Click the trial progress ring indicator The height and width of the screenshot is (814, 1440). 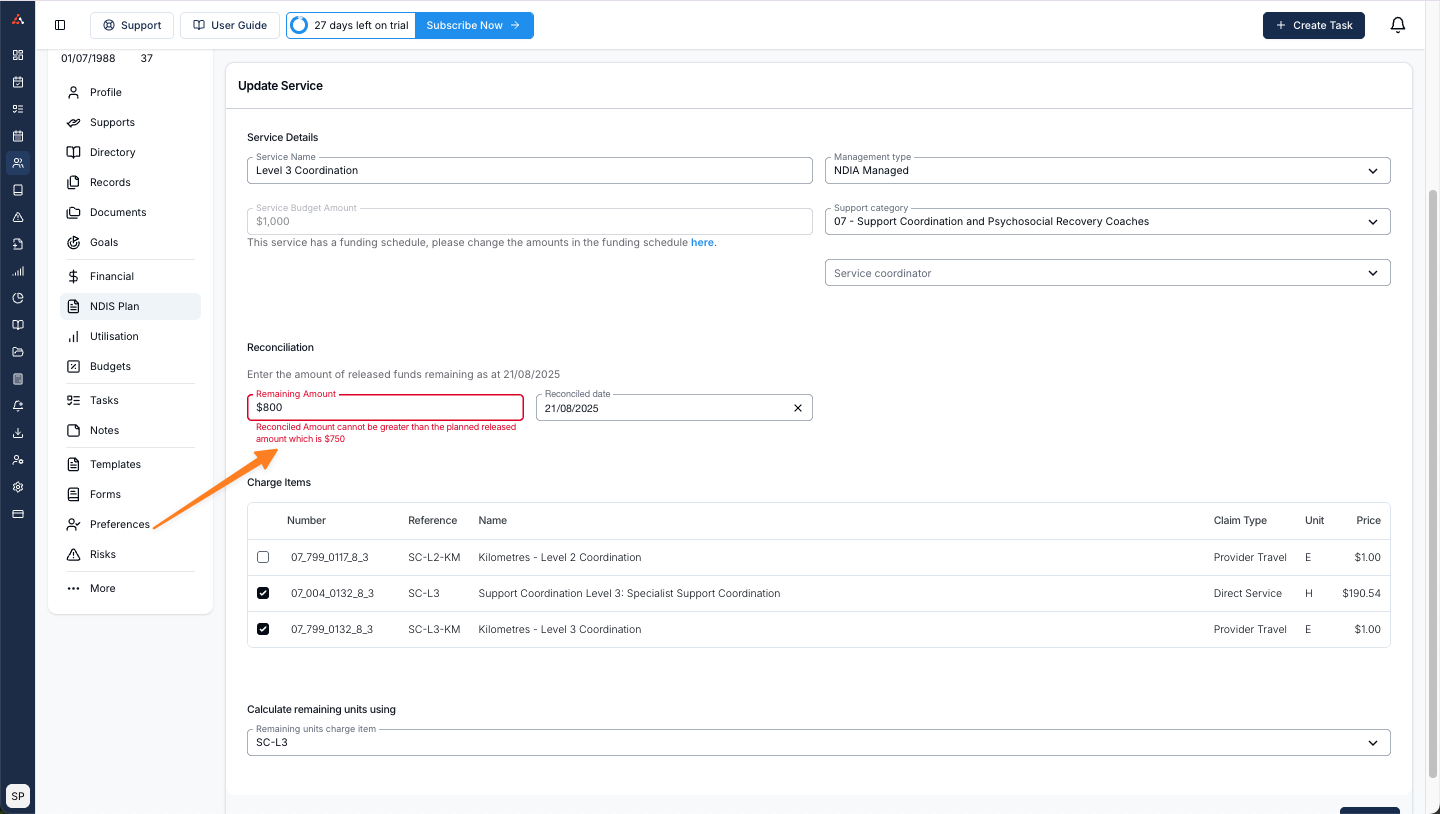[299, 25]
